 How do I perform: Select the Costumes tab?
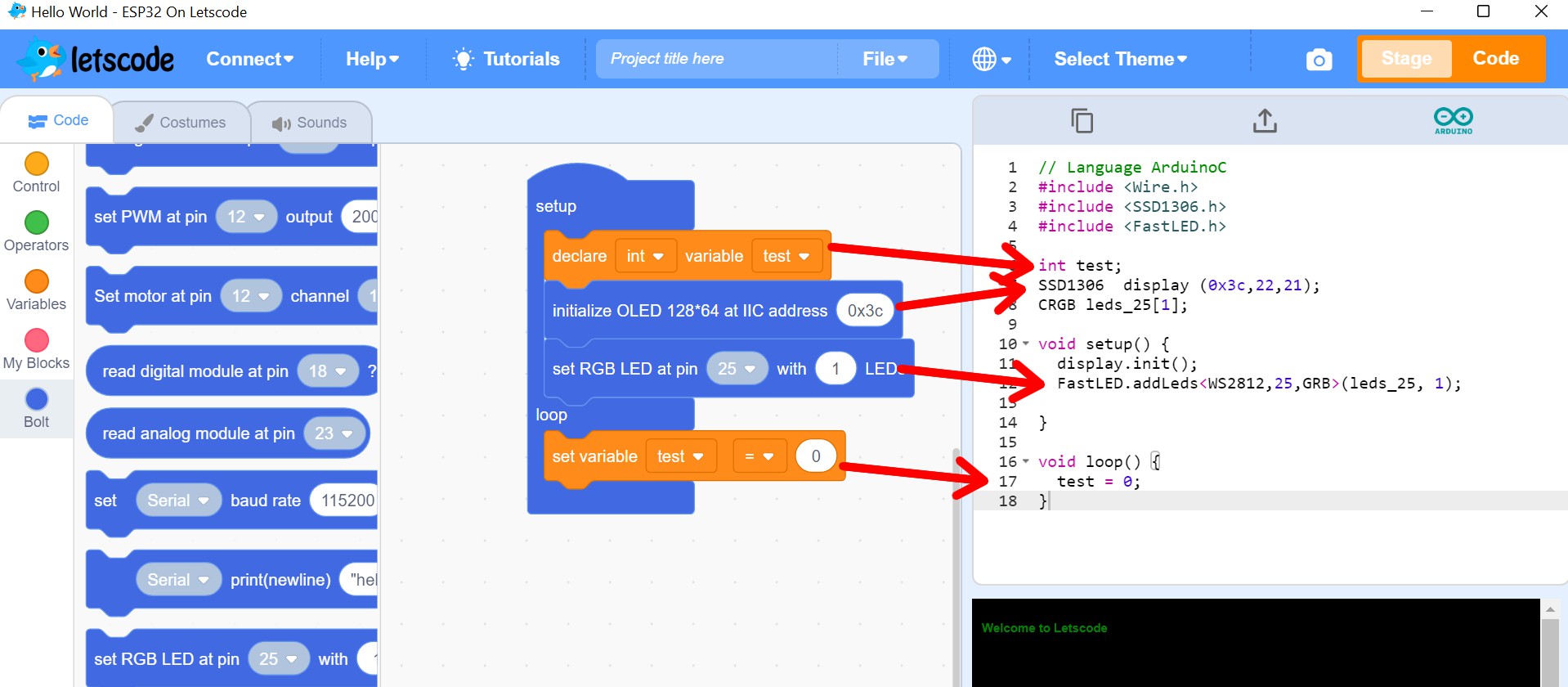pos(180,123)
